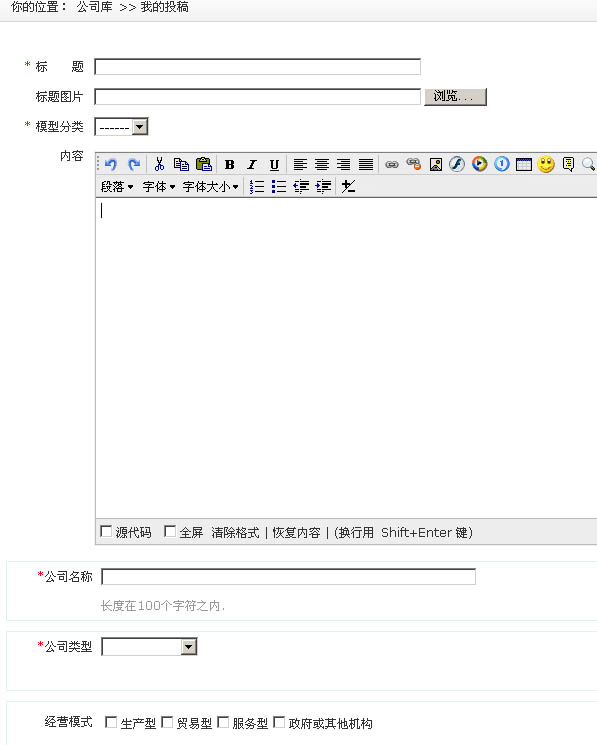Check the 全屏 fullscreen checkbox

(170, 531)
